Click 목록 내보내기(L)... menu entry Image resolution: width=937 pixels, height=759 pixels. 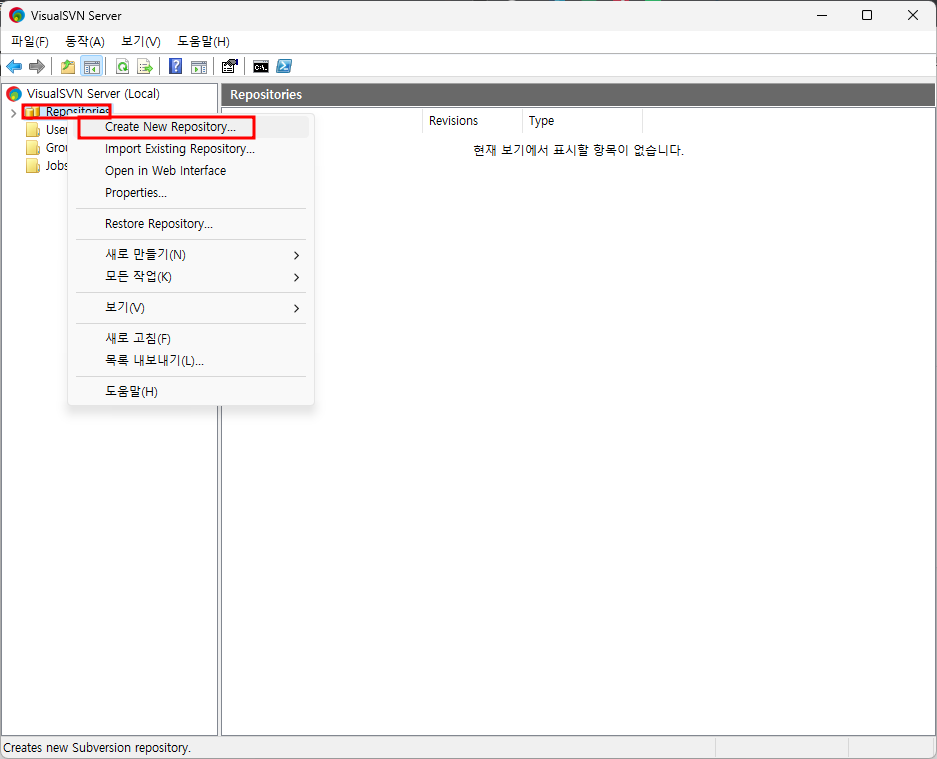point(191,361)
